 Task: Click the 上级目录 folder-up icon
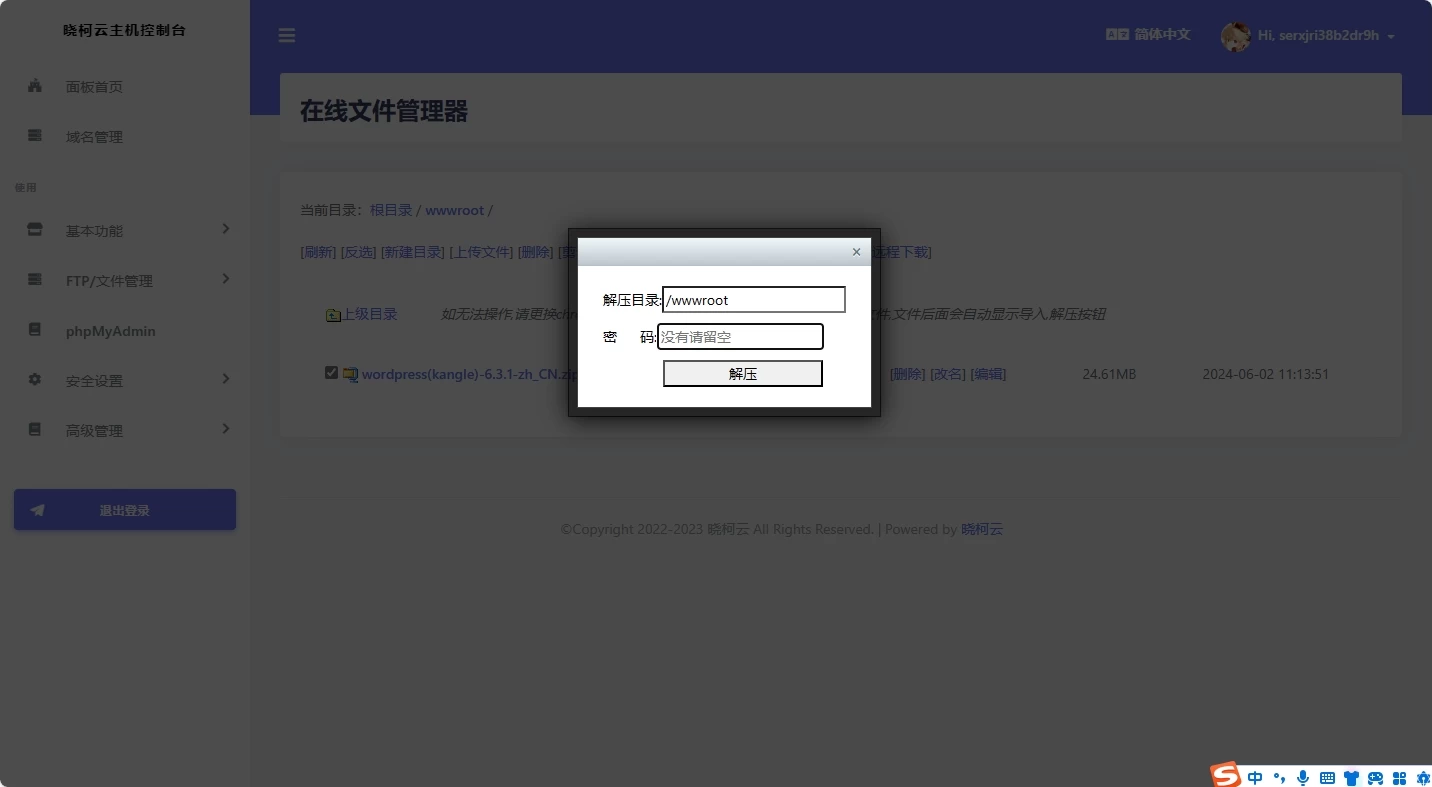click(x=334, y=315)
